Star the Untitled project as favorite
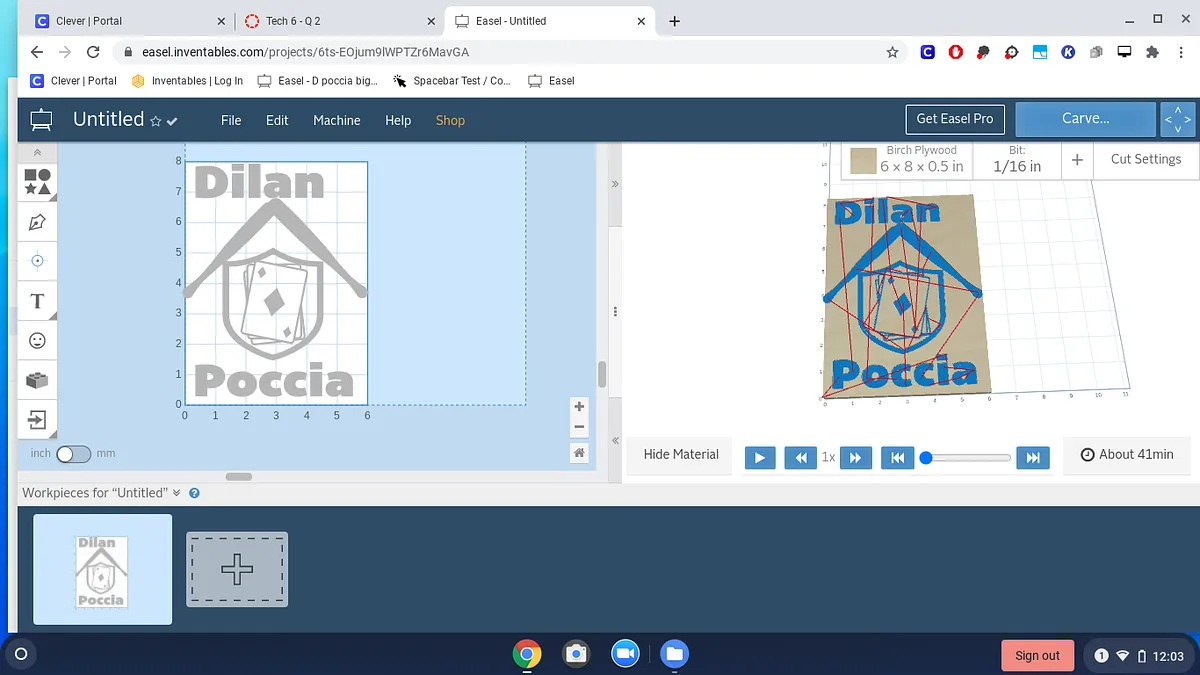 [x=156, y=121]
